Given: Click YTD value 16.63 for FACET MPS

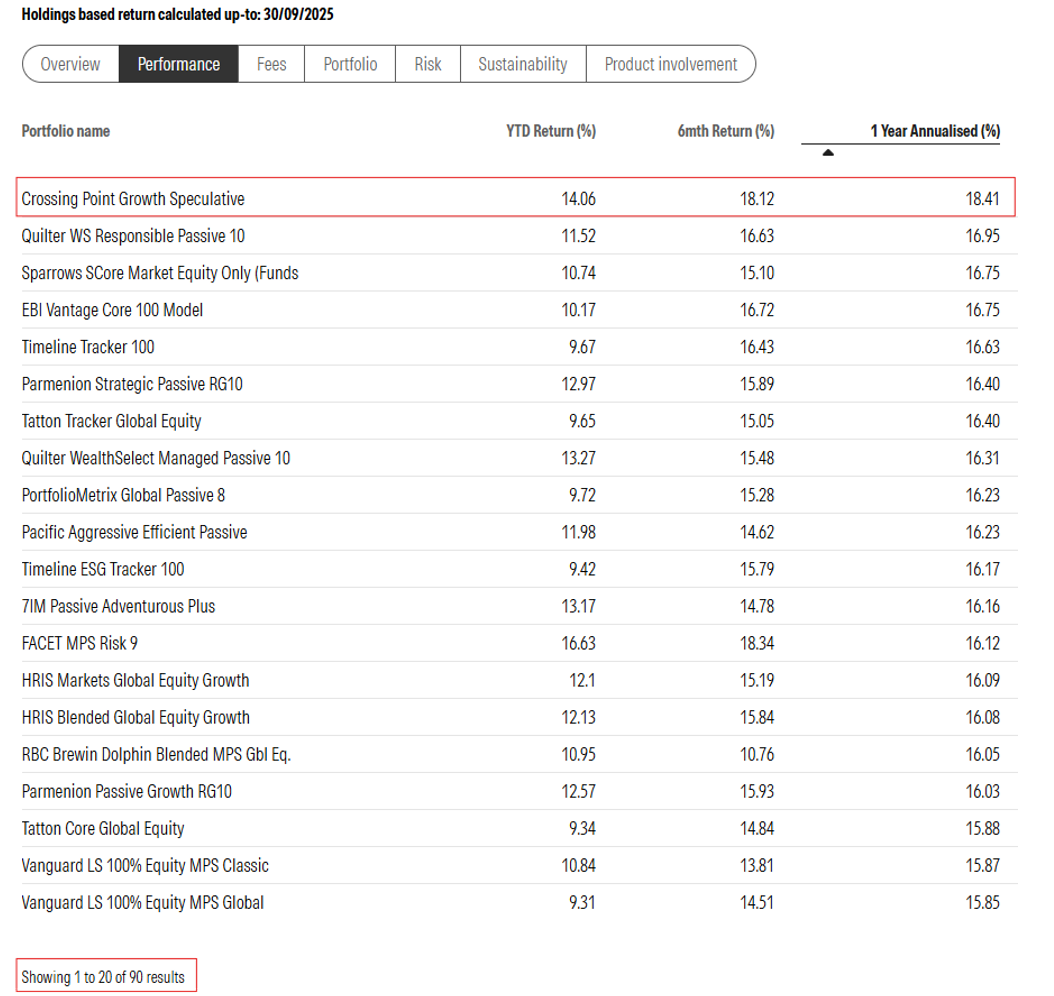Looking at the screenshot, I should pyautogui.click(x=579, y=643).
